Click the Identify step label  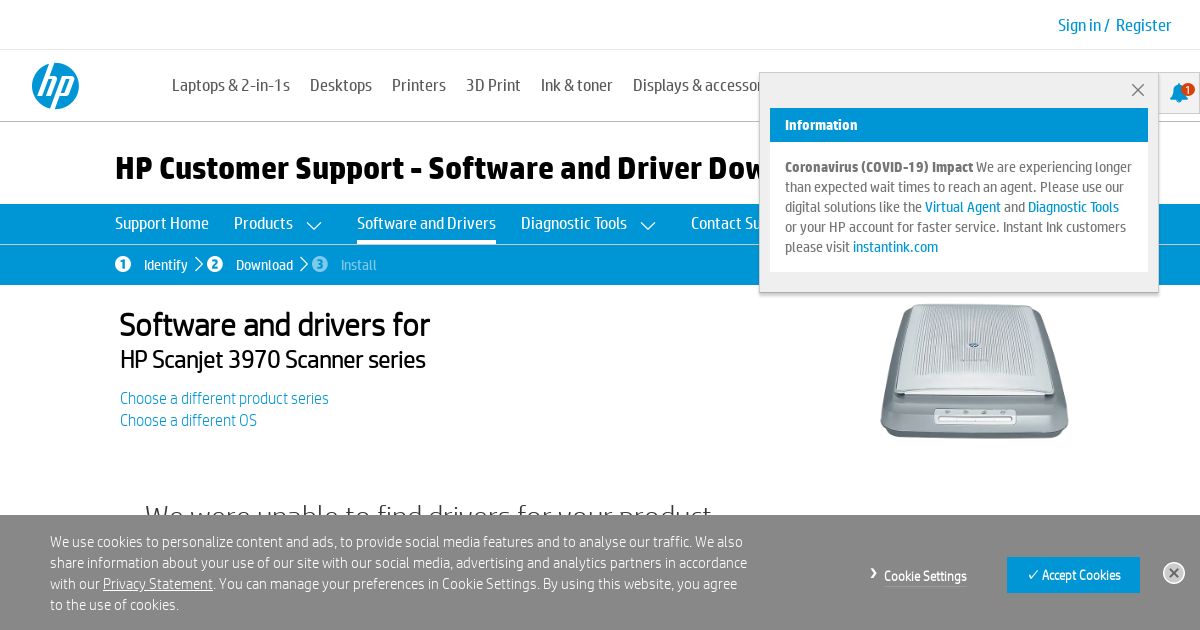pos(166,265)
